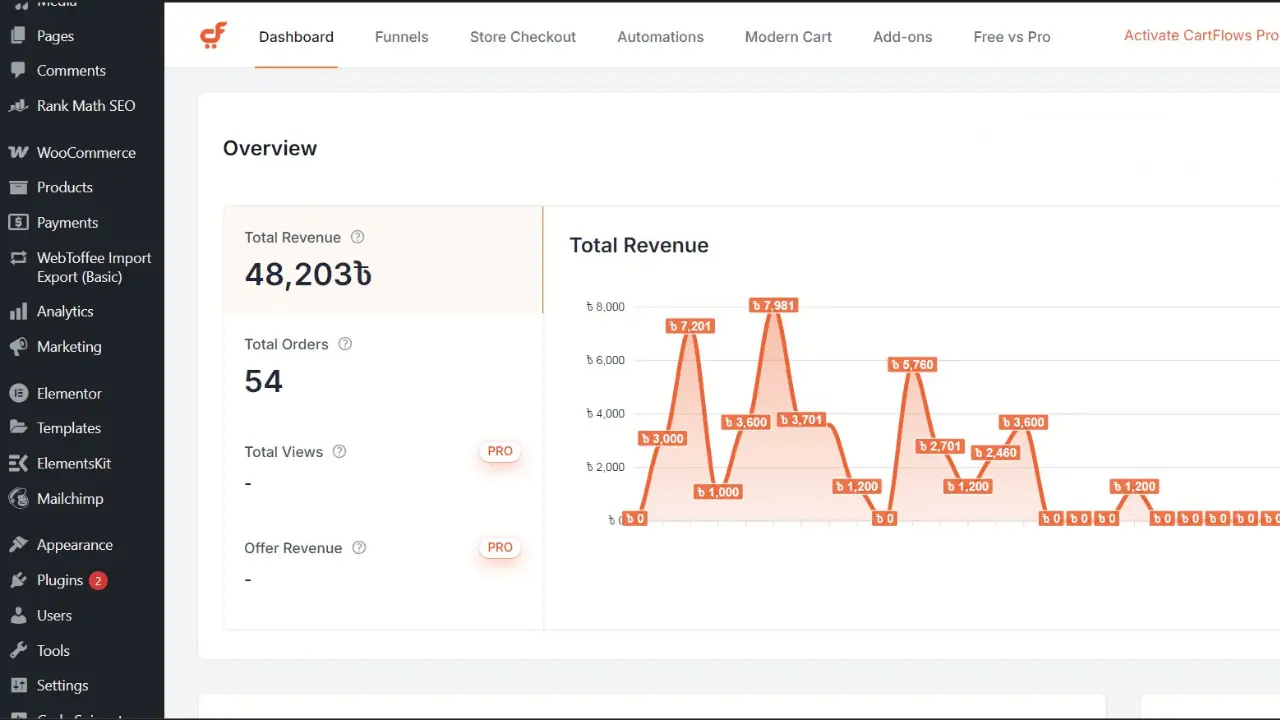Open Plugins menu with update badge
The height and width of the screenshot is (720, 1280).
click(x=60, y=580)
